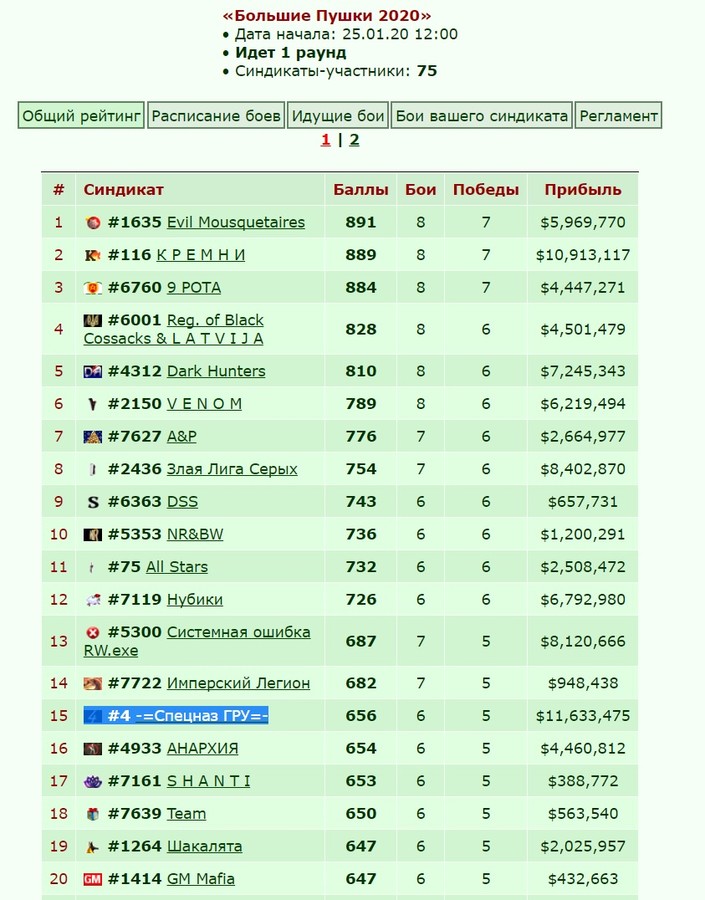This screenshot has height=900, width=705.
Task: Open the NR&BW syndicate link
Action: click(x=195, y=534)
